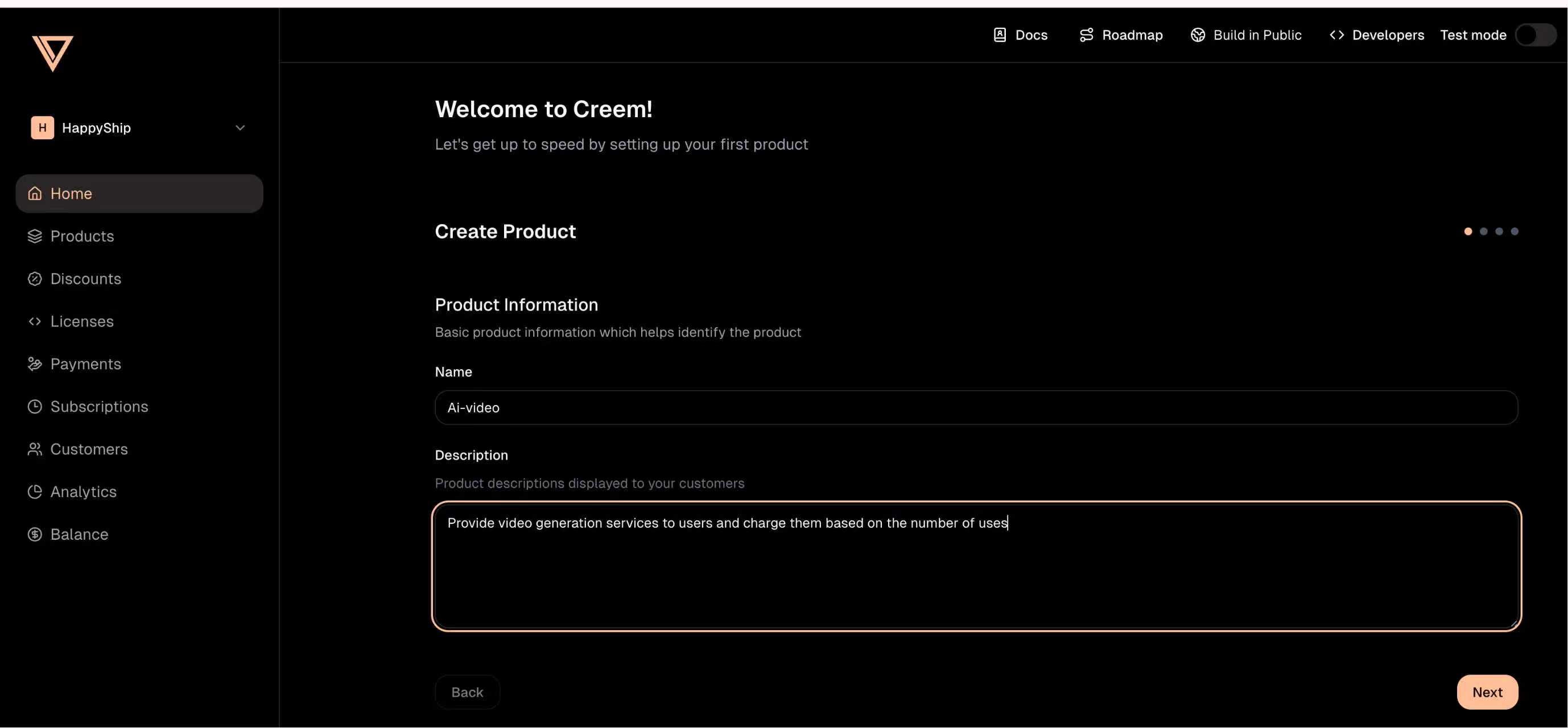Open the Customers list
This screenshot has width=1568, height=728.
[139, 449]
